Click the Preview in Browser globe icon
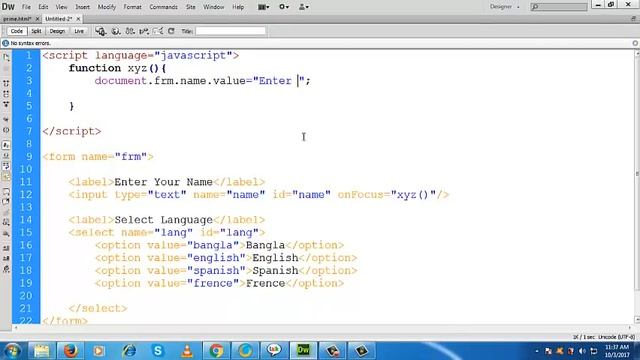640x360 pixels. (x=116, y=31)
